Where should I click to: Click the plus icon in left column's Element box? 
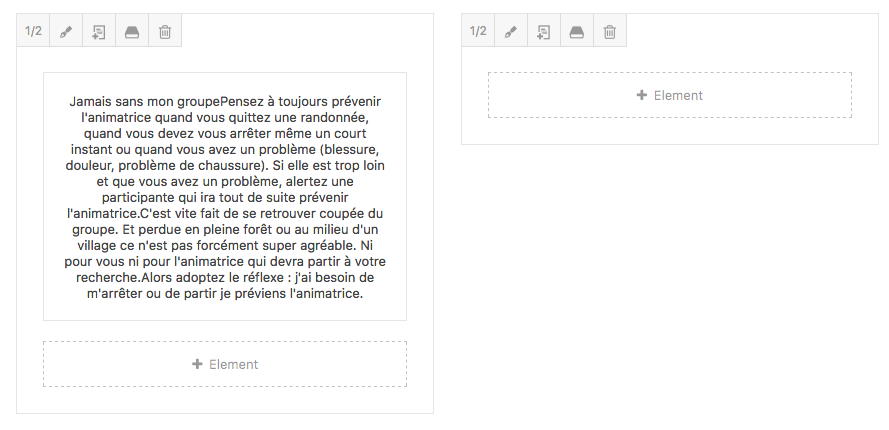(197, 364)
